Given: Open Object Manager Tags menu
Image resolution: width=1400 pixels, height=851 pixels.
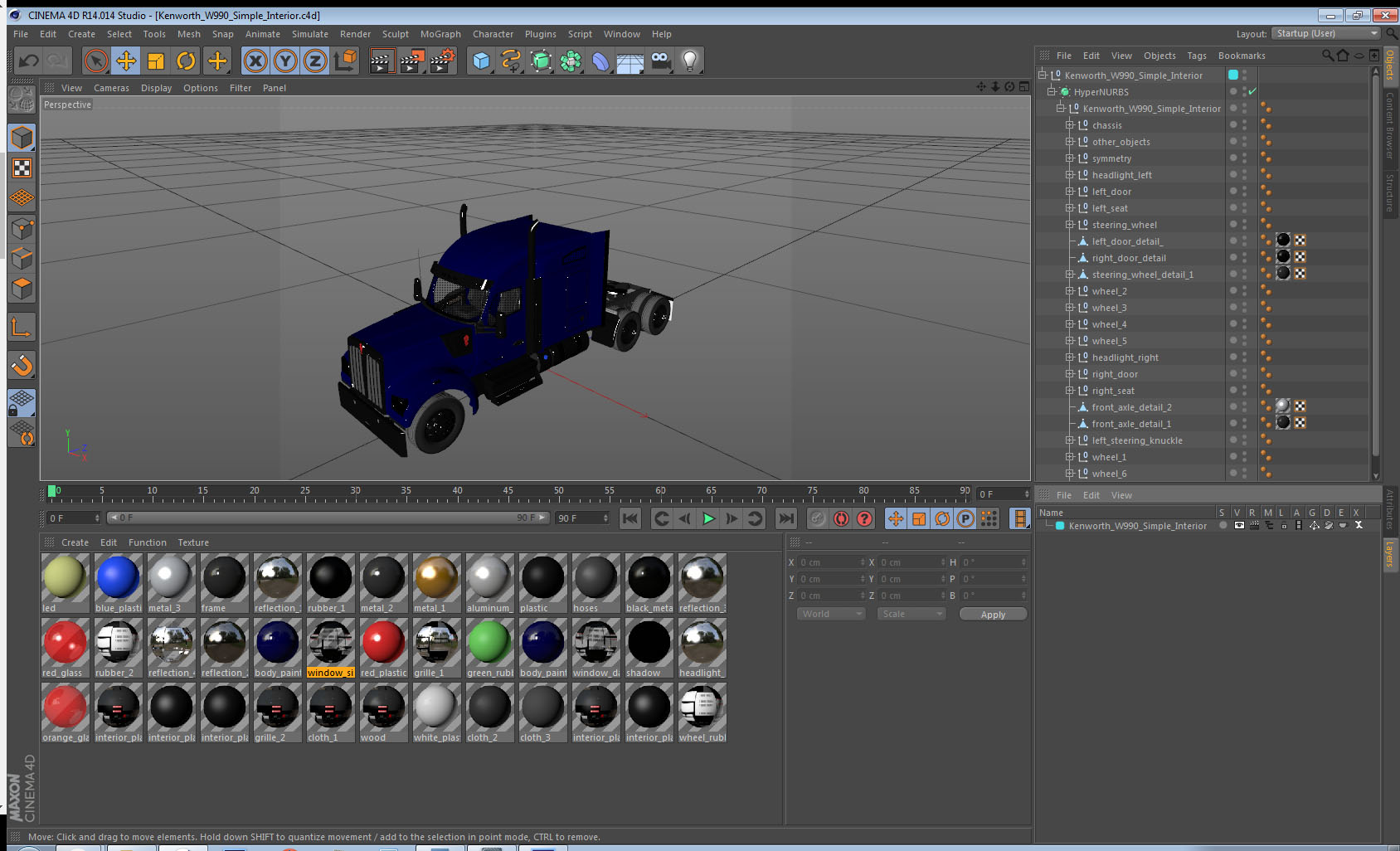Looking at the screenshot, I should (1197, 56).
